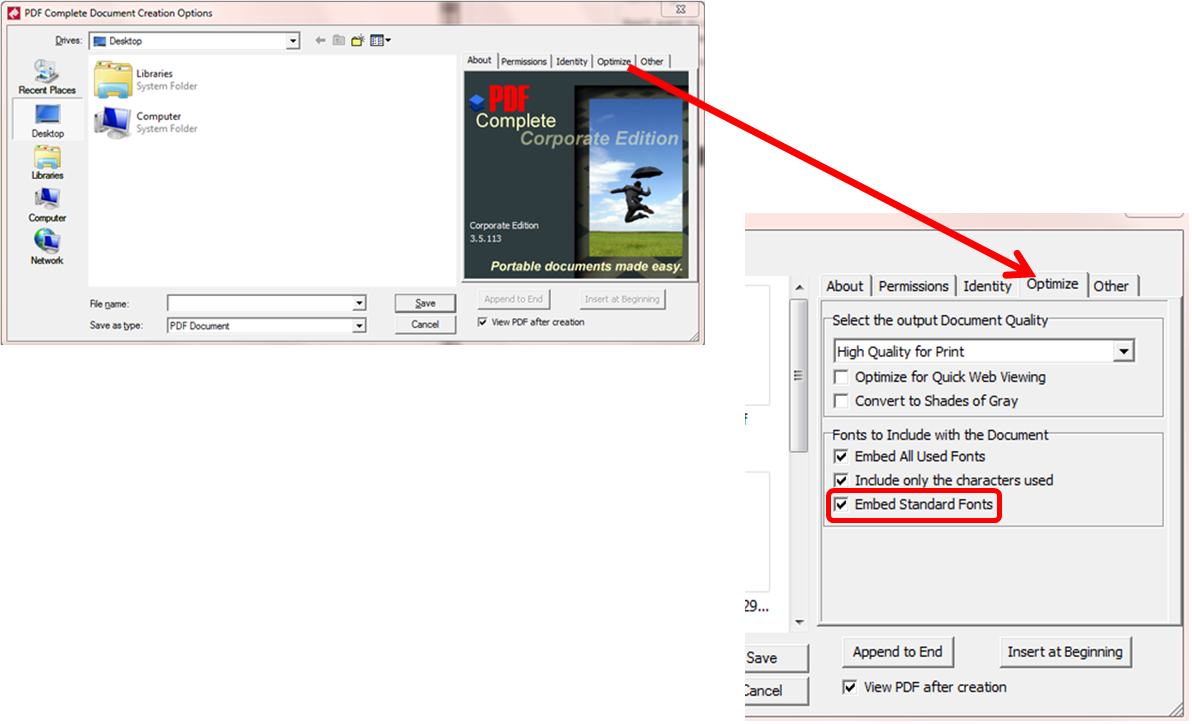Image resolution: width=1192 pixels, height=724 pixels.
Task: Expand the File name dropdown arrow
Action: pyautogui.click(x=359, y=303)
